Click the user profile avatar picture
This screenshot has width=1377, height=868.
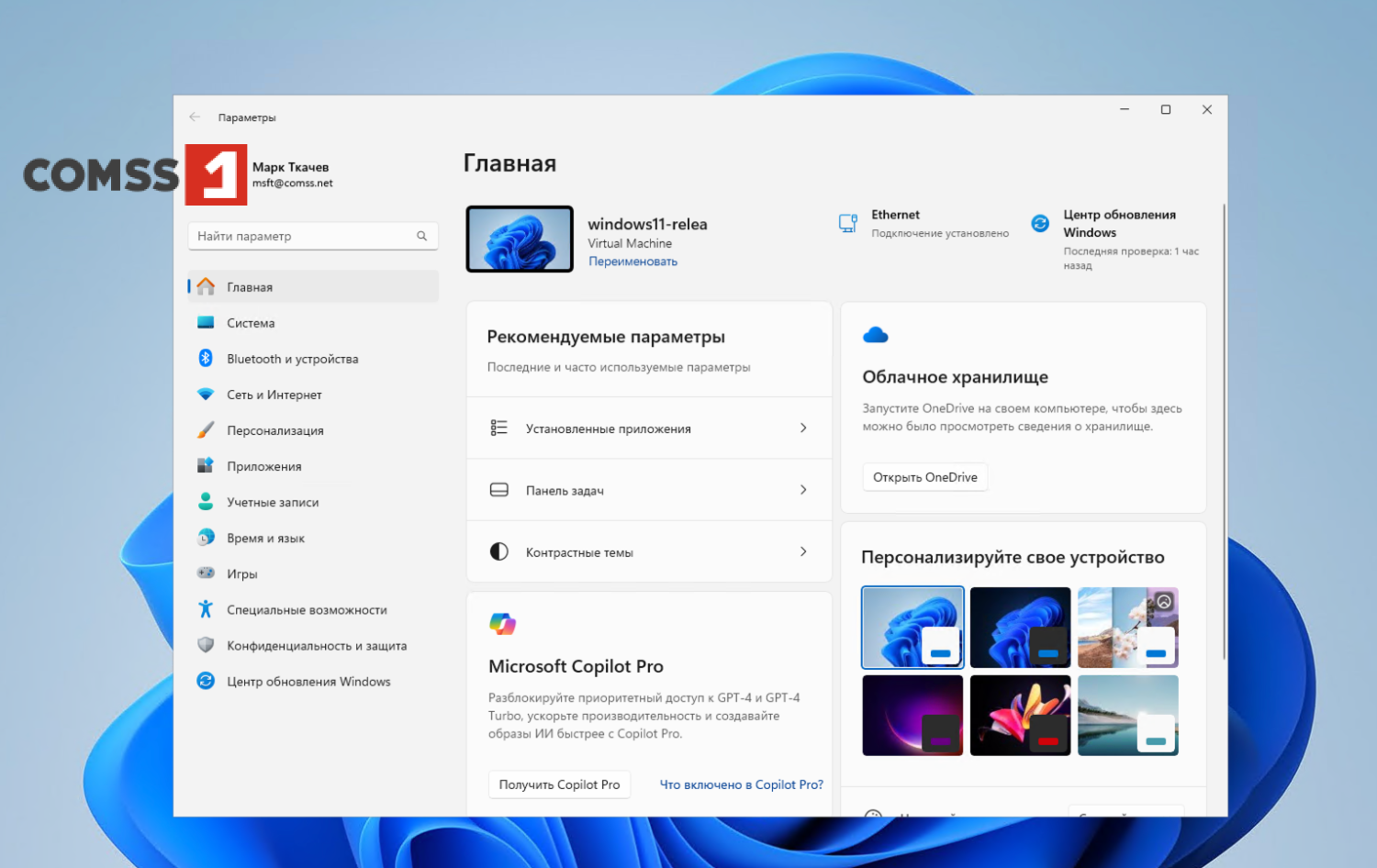click(x=216, y=174)
